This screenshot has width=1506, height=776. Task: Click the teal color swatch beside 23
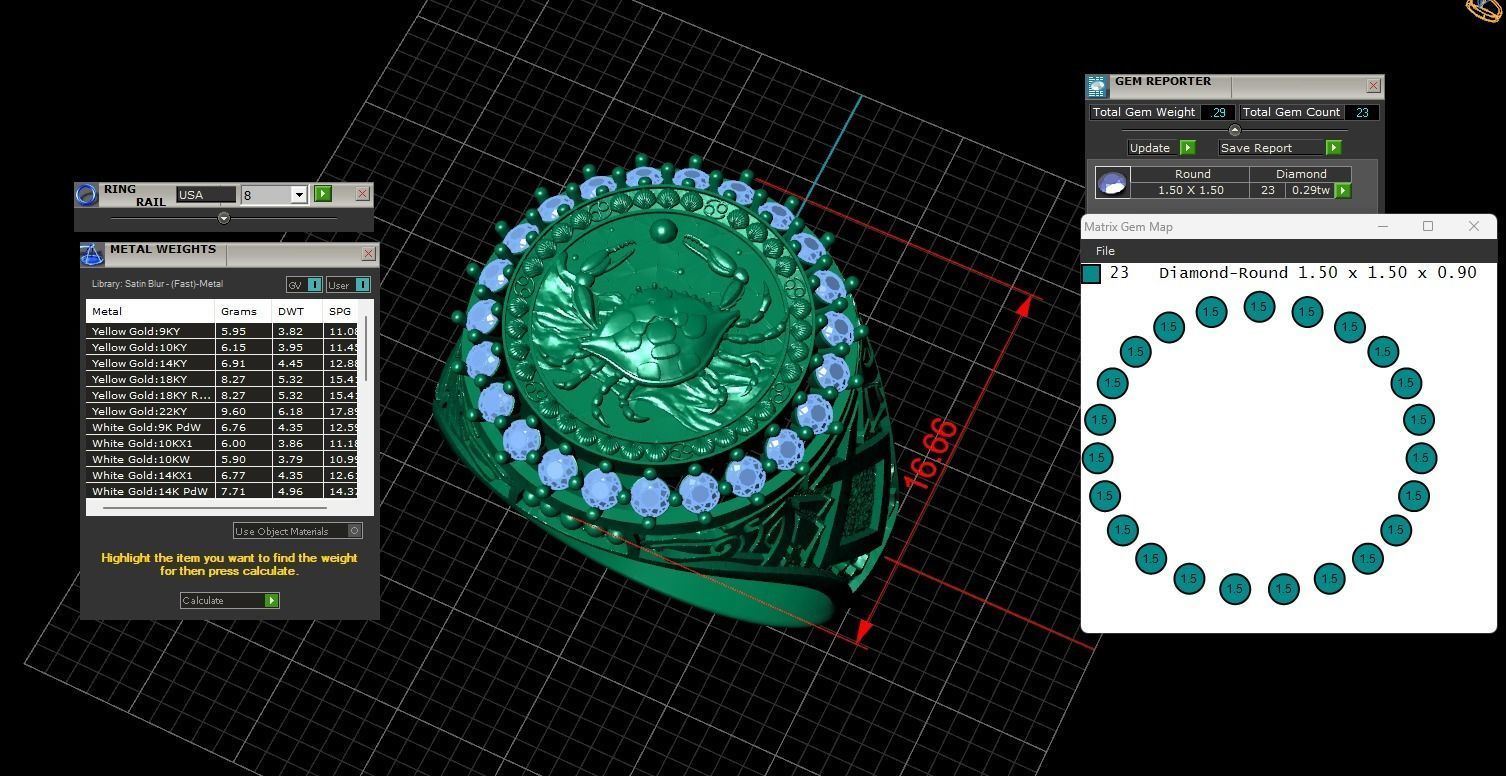tap(1092, 273)
